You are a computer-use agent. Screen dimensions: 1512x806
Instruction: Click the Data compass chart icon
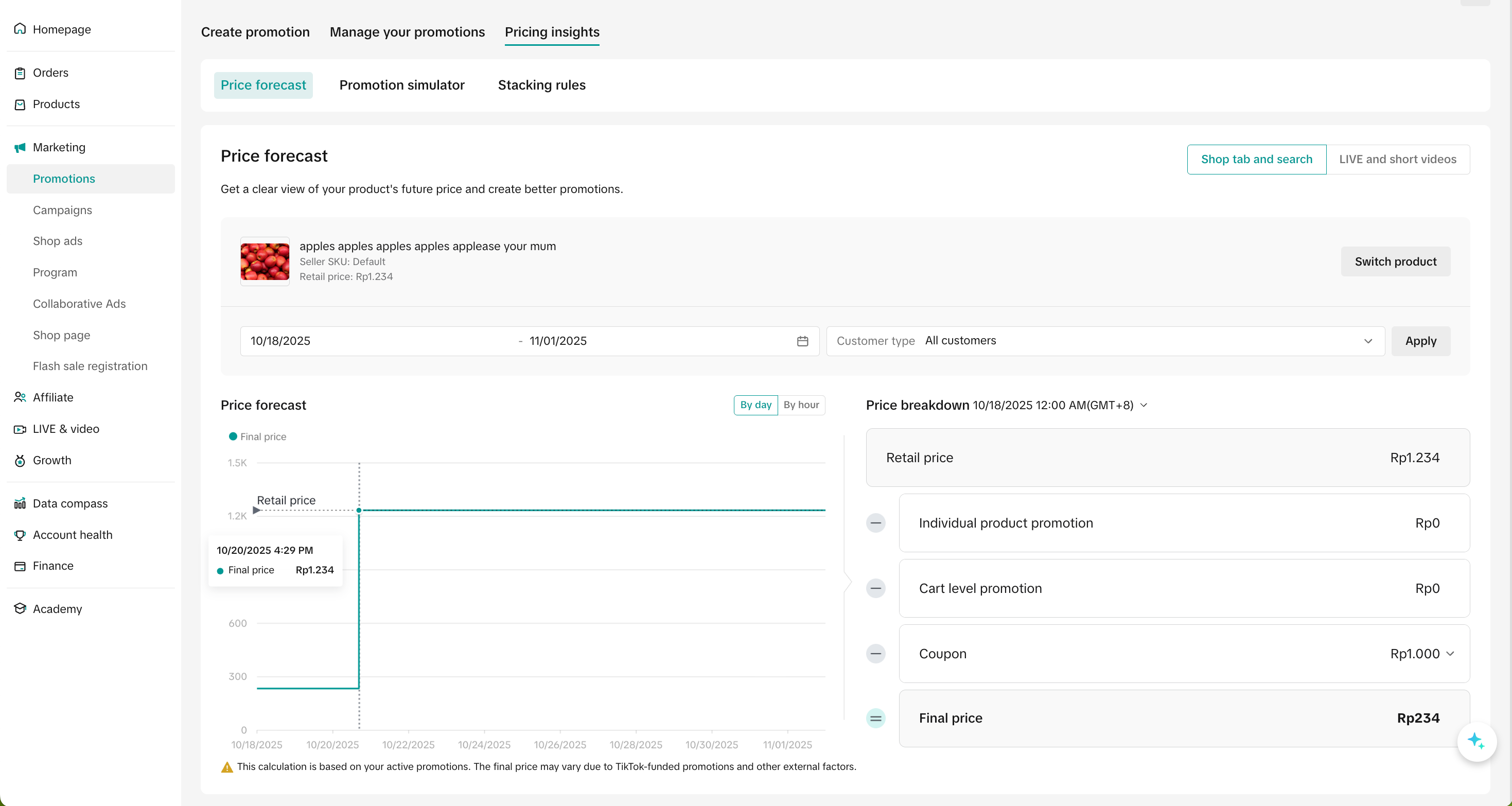click(20, 504)
